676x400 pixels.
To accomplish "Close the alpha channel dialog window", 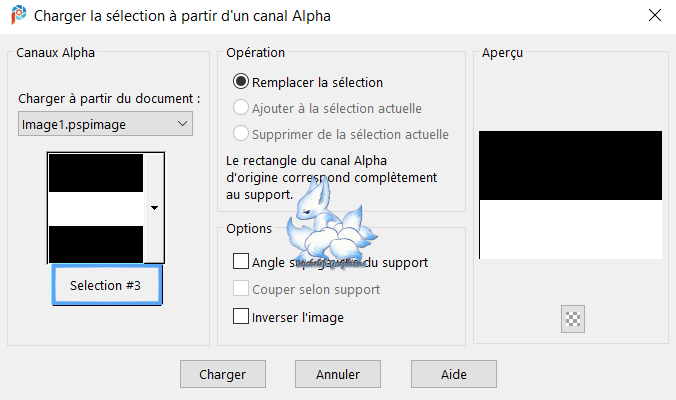I will (654, 16).
